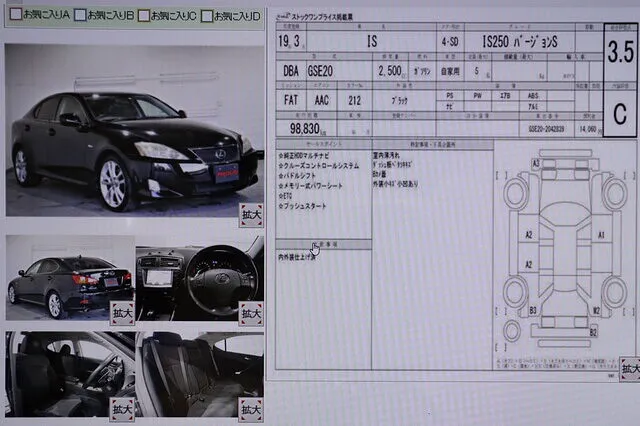Viewport: 640px width, 426px height.
Task: Tick the お気に入りB checkbox
Action: [80, 15]
